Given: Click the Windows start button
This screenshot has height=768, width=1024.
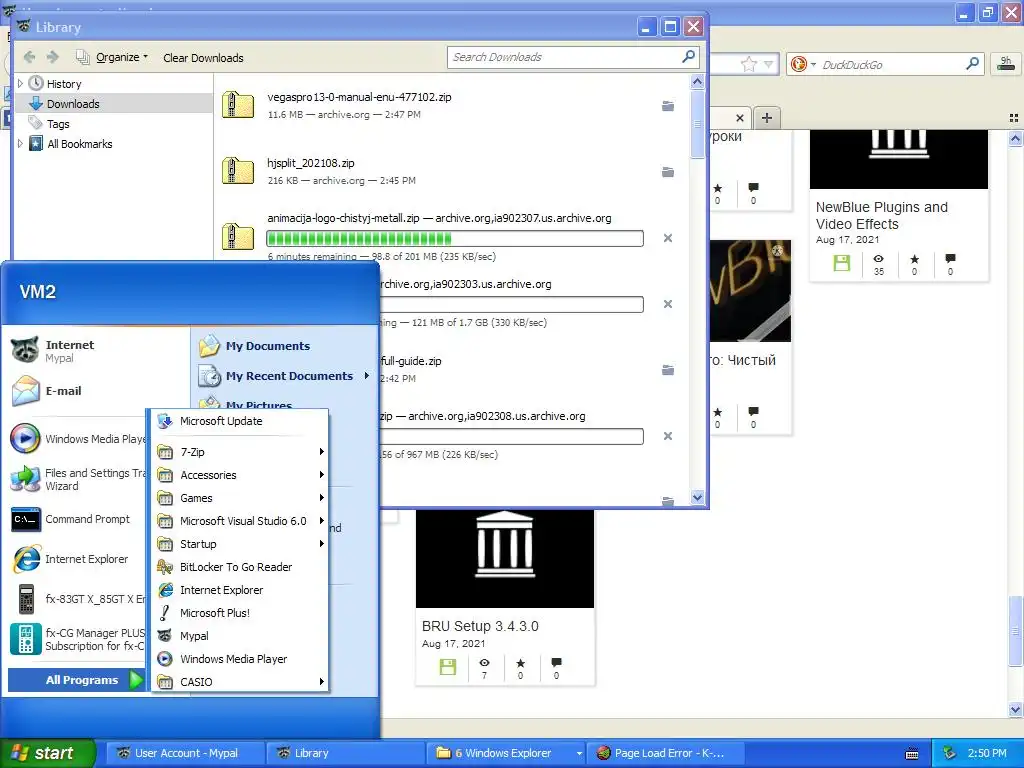Looking at the screenshot, I should 47,753.
